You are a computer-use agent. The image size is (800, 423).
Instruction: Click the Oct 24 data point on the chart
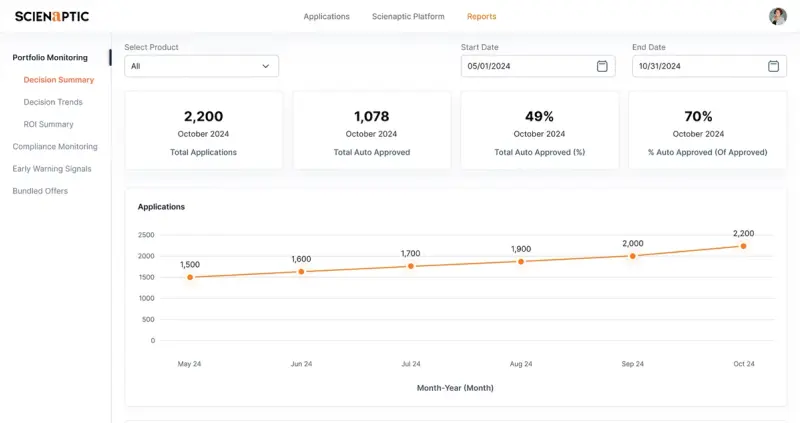click(x=743, y=246)
